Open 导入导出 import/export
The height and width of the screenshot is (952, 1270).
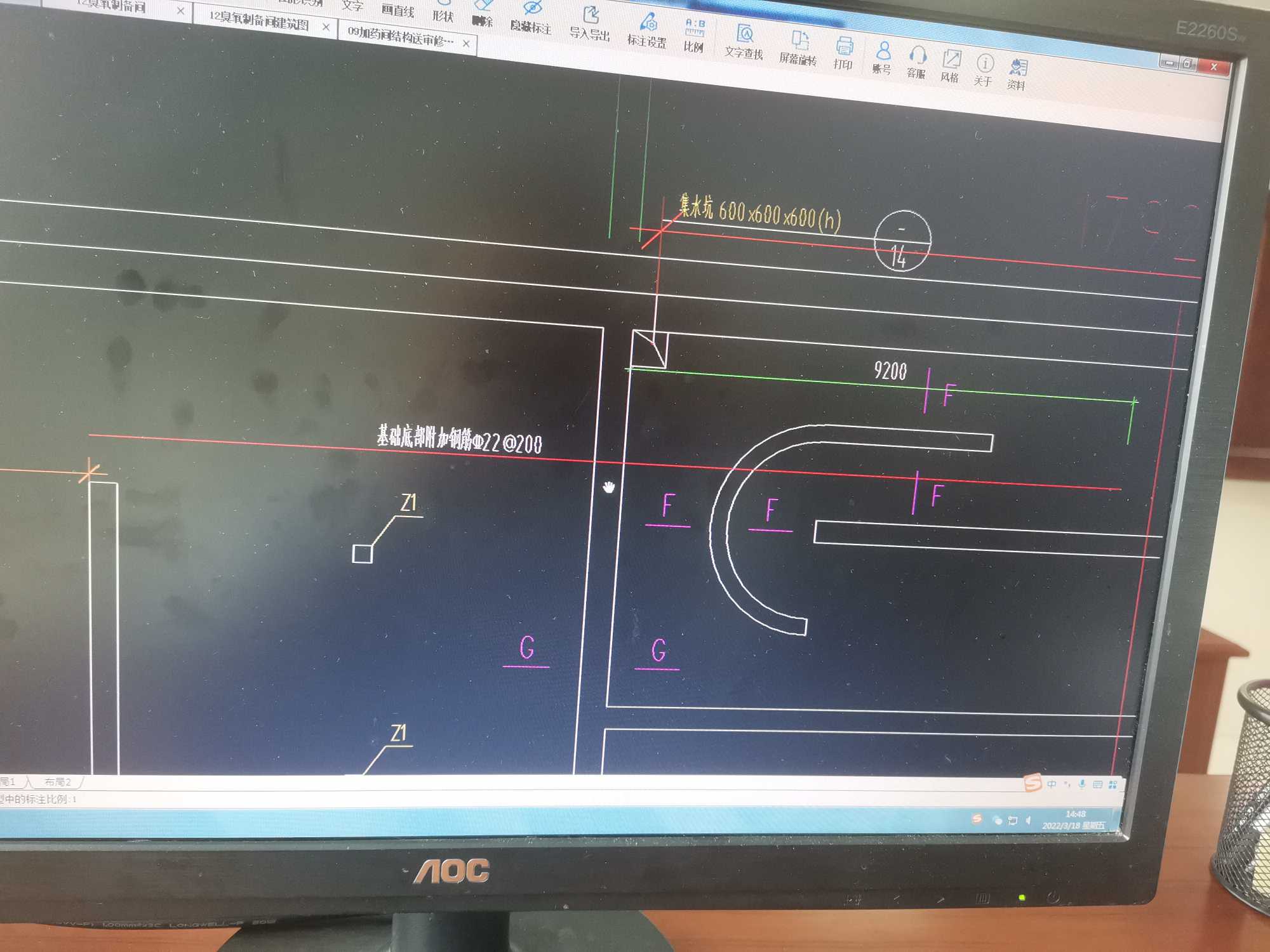pos(589,24)
